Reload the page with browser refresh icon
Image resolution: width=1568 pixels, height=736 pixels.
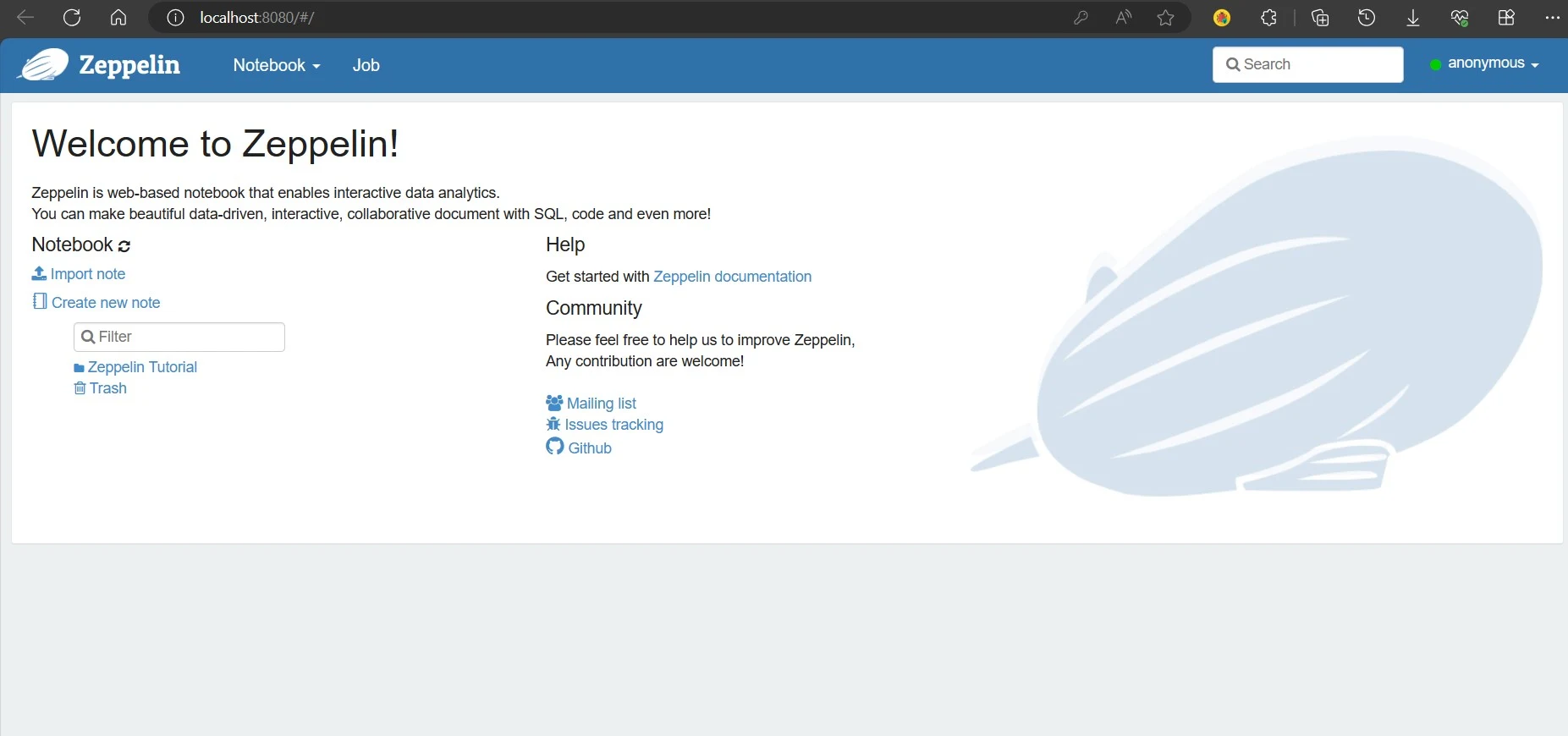[72, 18]
